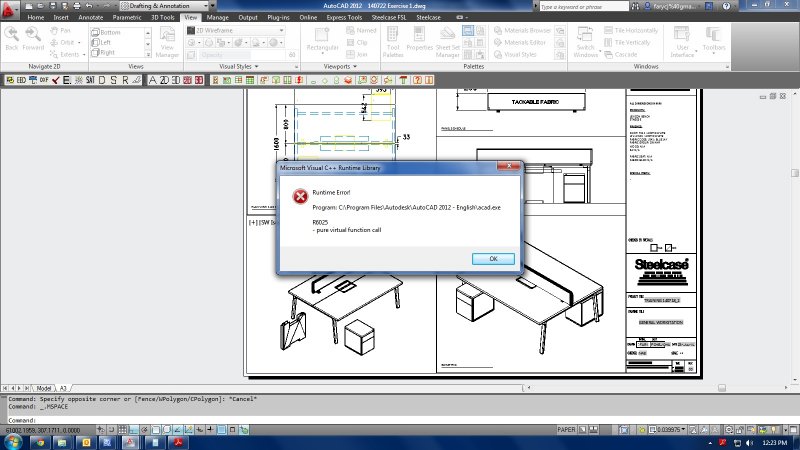Click the 2D icon in Steelcase toolbar

point(164,80)
